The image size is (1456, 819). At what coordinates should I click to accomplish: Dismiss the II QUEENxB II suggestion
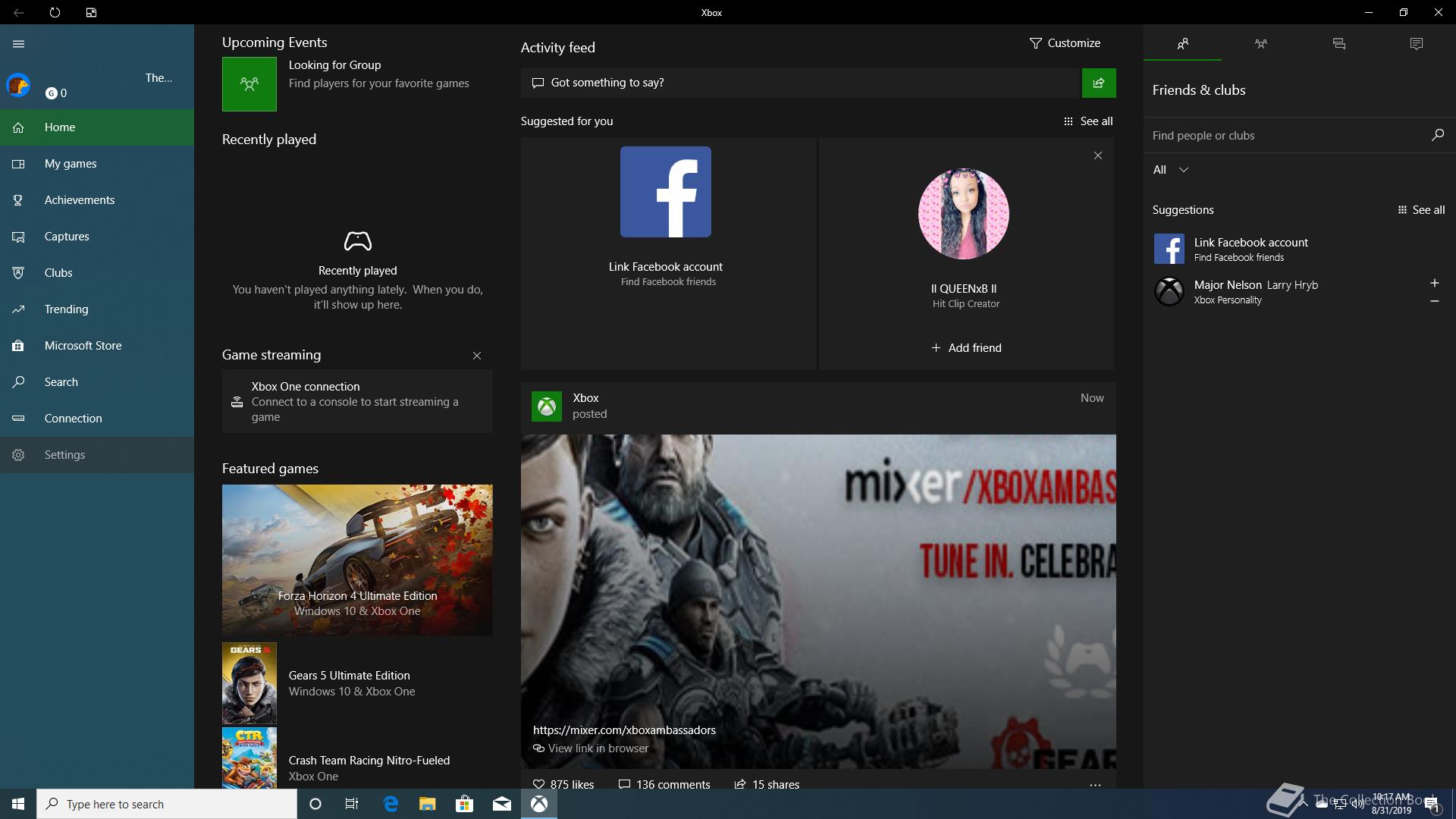(x=1098, y=155)
